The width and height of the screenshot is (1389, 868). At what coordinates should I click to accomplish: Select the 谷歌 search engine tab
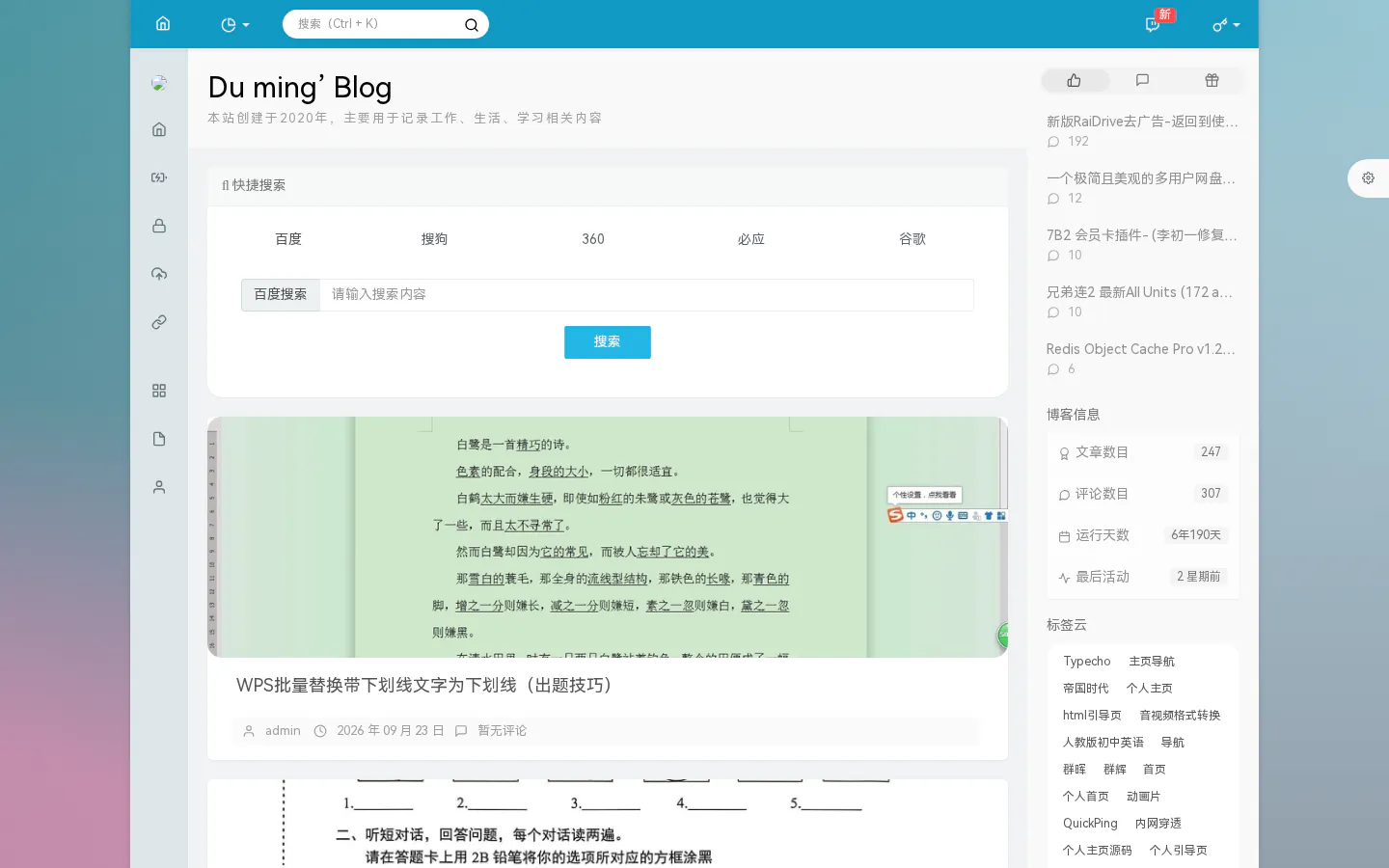coord(912,239)
